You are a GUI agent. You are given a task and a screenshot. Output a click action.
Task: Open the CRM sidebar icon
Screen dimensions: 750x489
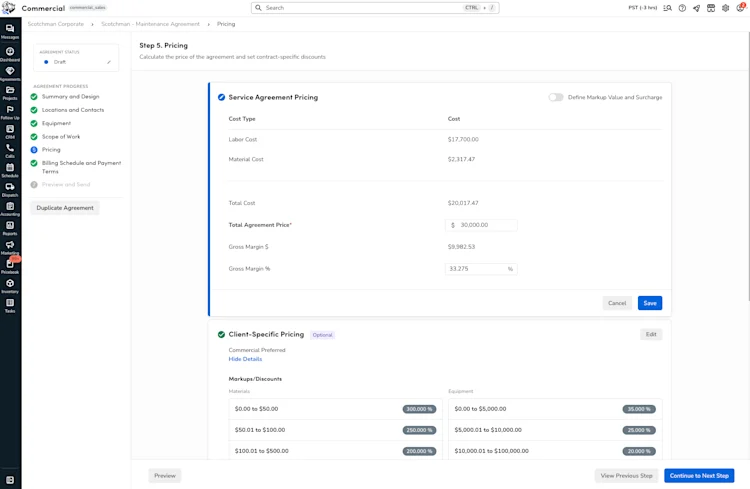[x=10, y=132]
